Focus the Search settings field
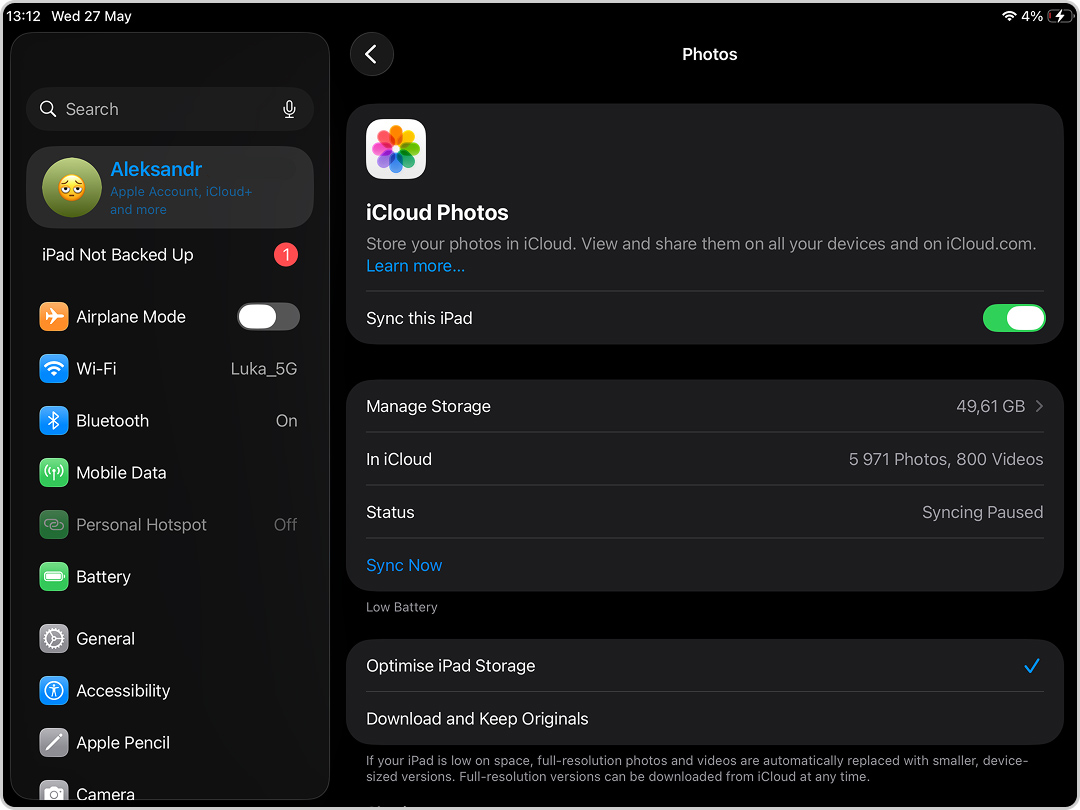 tap(169, 109)
